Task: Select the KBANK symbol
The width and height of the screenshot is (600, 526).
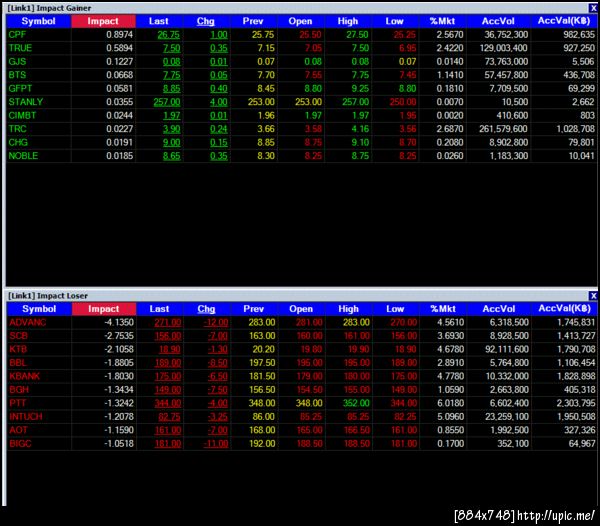Action: 24,376
